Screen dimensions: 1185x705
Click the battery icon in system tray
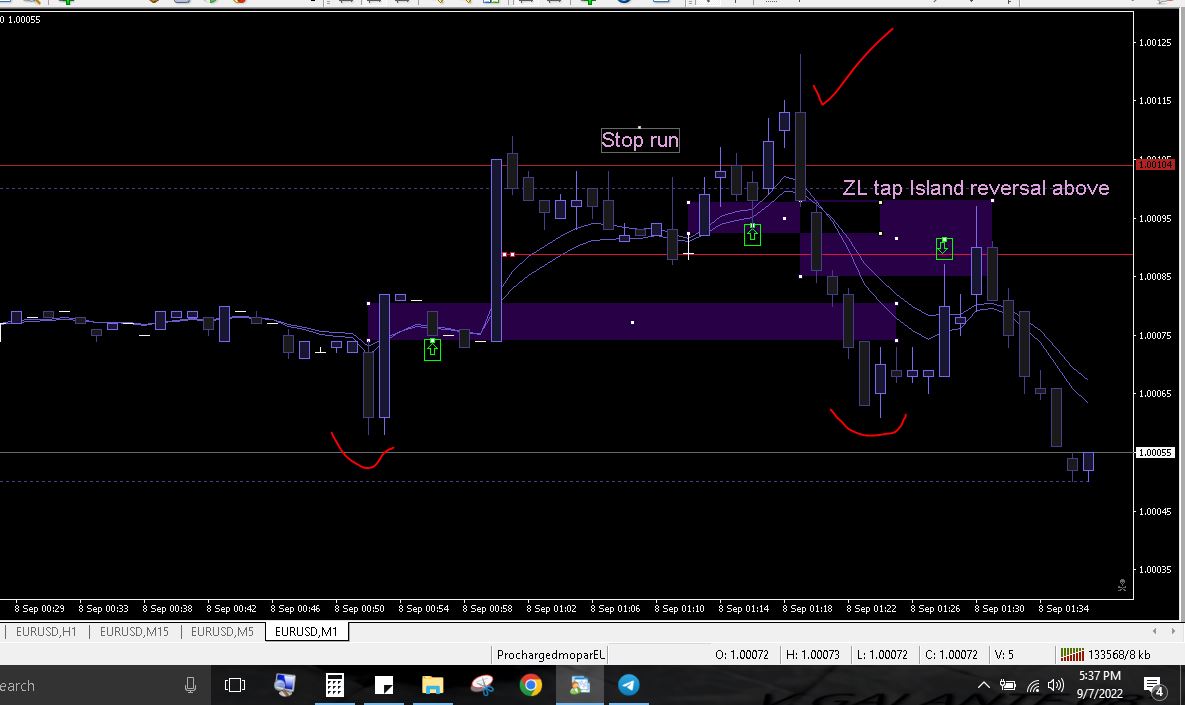pyautogui.click(x=1008, y=685)
